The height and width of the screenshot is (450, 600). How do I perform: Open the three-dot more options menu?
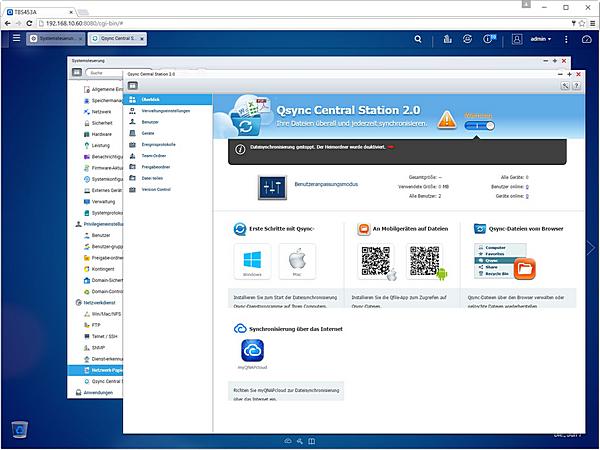pyautogui.click(x=566, y=39)
